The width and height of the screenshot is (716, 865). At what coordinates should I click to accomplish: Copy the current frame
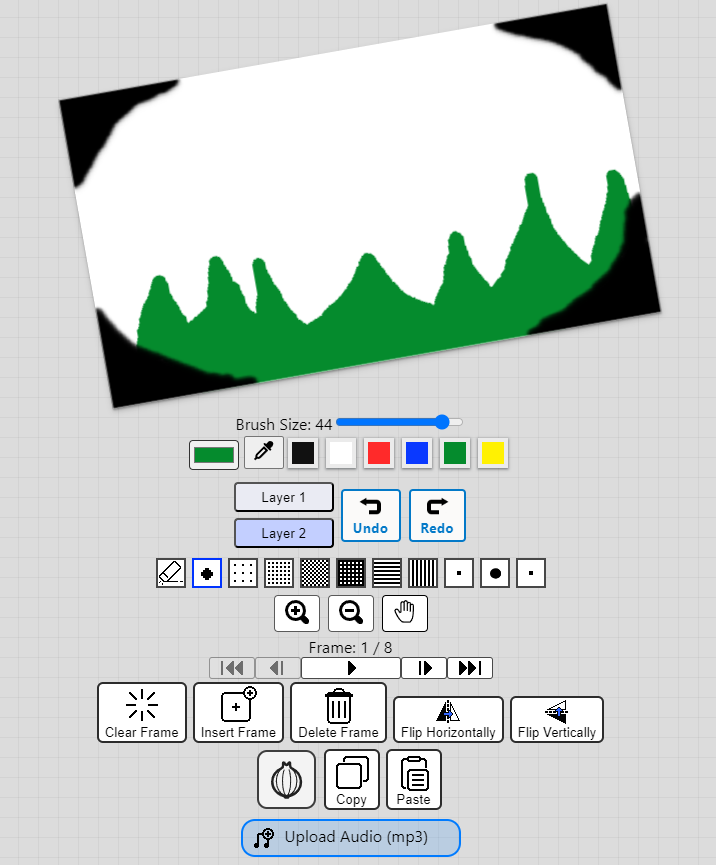[352, 779]
